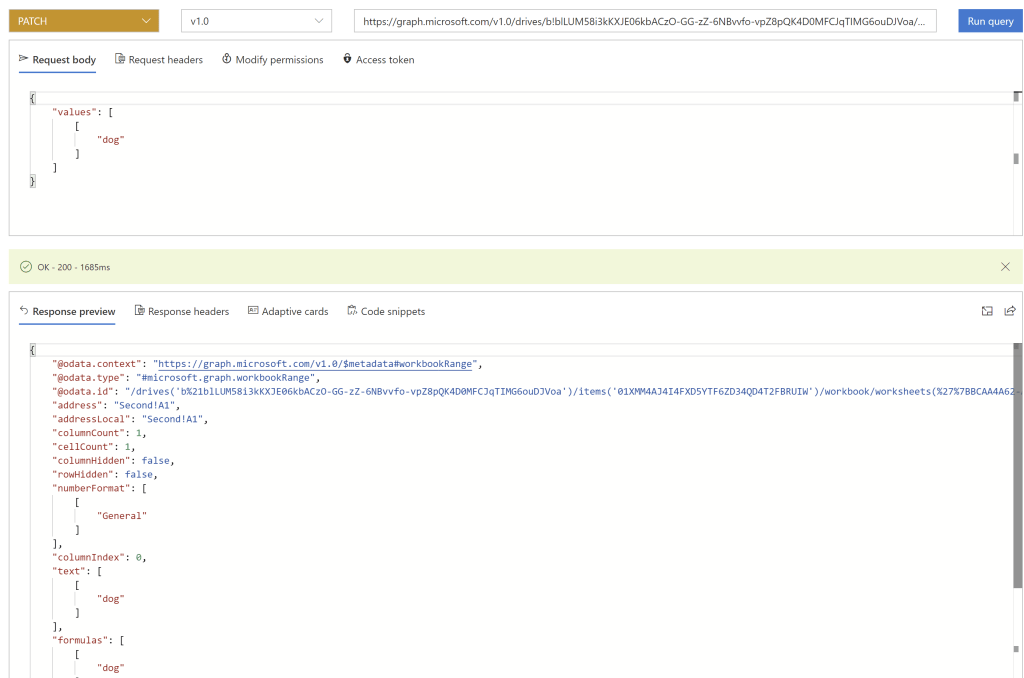Expand the response view to full screen

(x=987, y=311)
